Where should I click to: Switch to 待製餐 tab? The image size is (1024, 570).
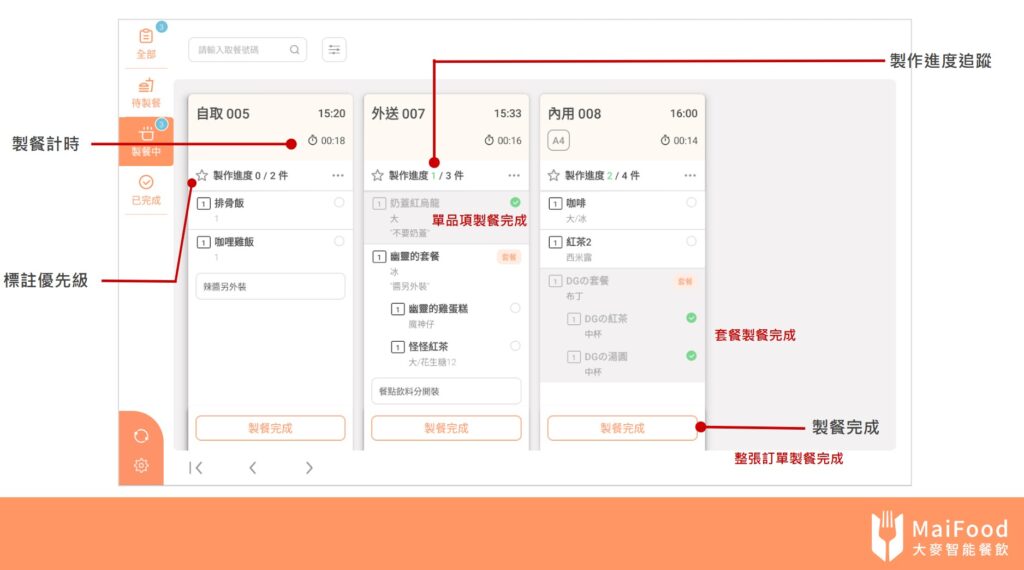[146, 92]
